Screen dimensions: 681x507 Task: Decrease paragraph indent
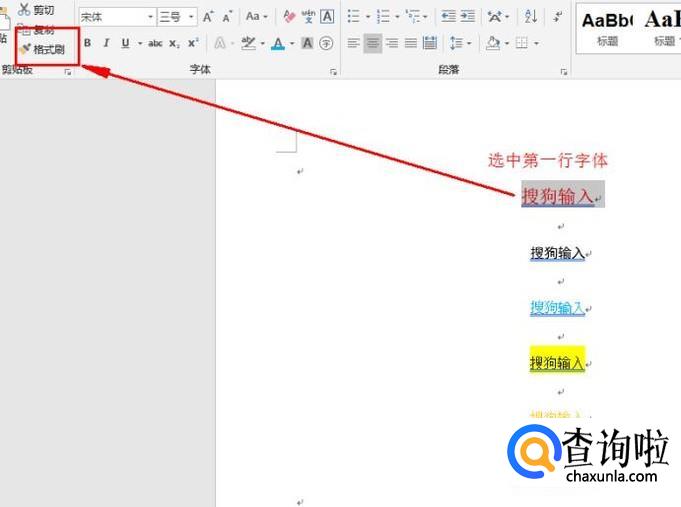click(448, 17)
